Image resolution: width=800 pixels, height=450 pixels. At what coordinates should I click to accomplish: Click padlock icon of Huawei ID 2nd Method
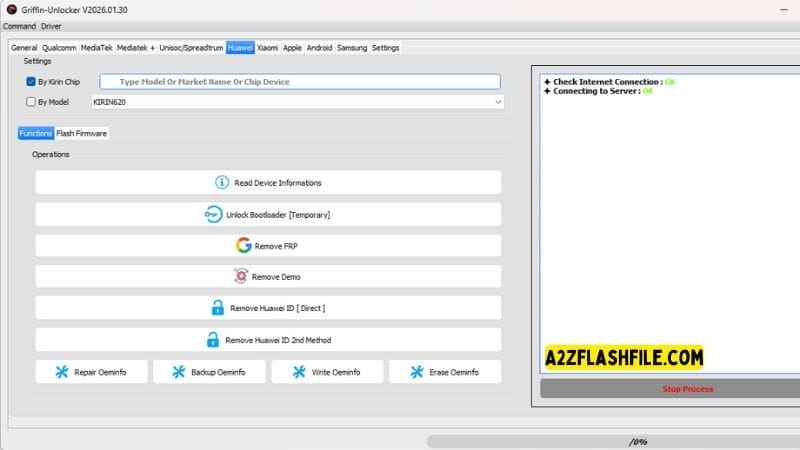pyautogui.click(x=213, y=339)
